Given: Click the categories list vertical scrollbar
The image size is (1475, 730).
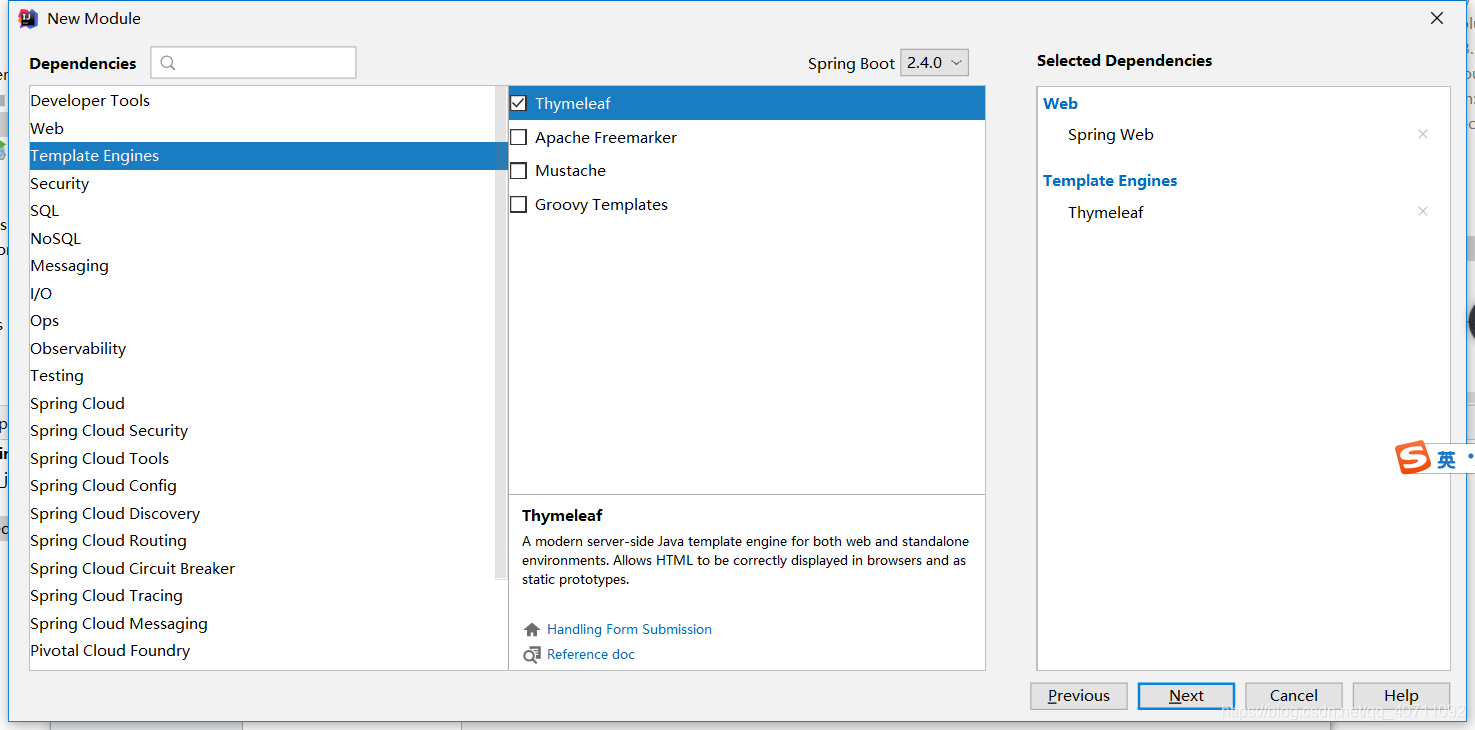Looking at the screenshot, I should tap(501, 333).
